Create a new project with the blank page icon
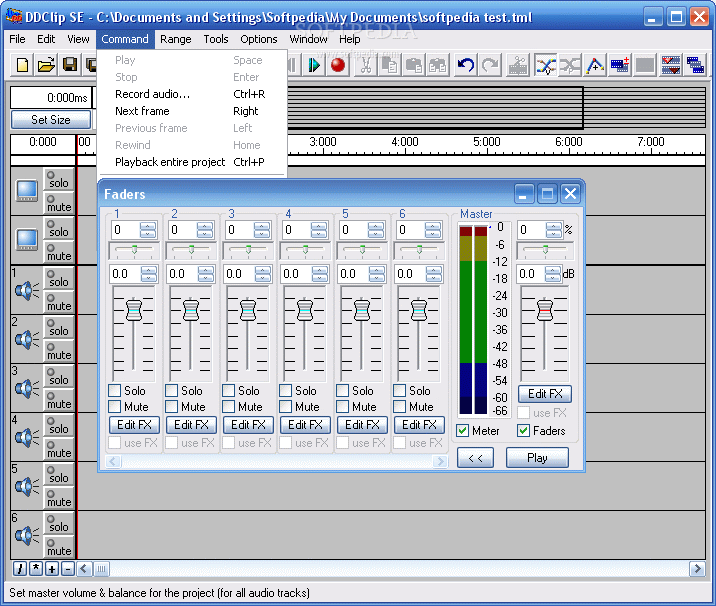 (x=22, y=65)
